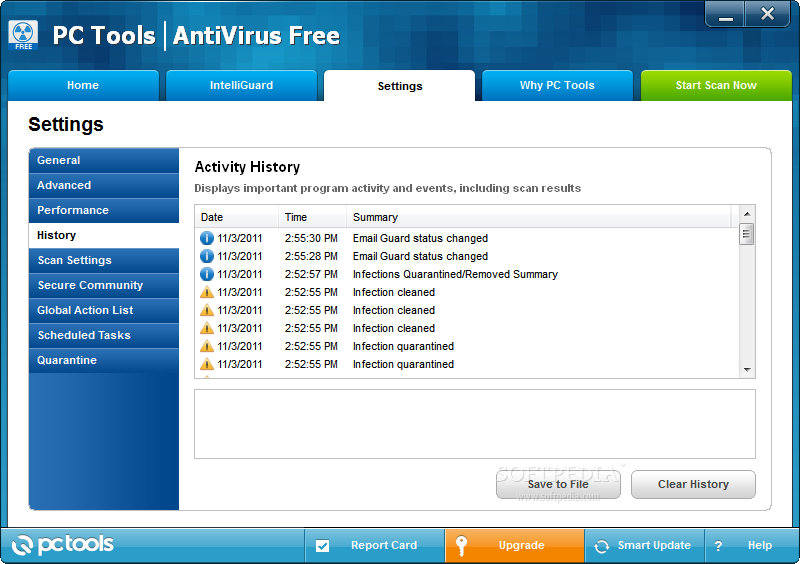Click the Smart Update refresh icon

(x=602, y=546)
